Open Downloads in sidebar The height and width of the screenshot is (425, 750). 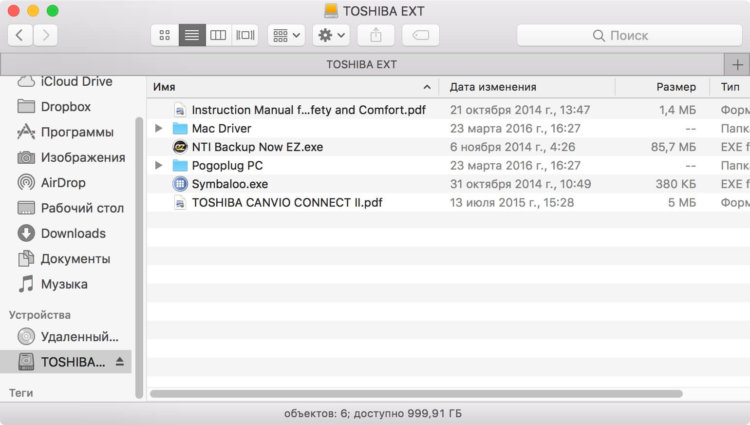pos(62,233)
